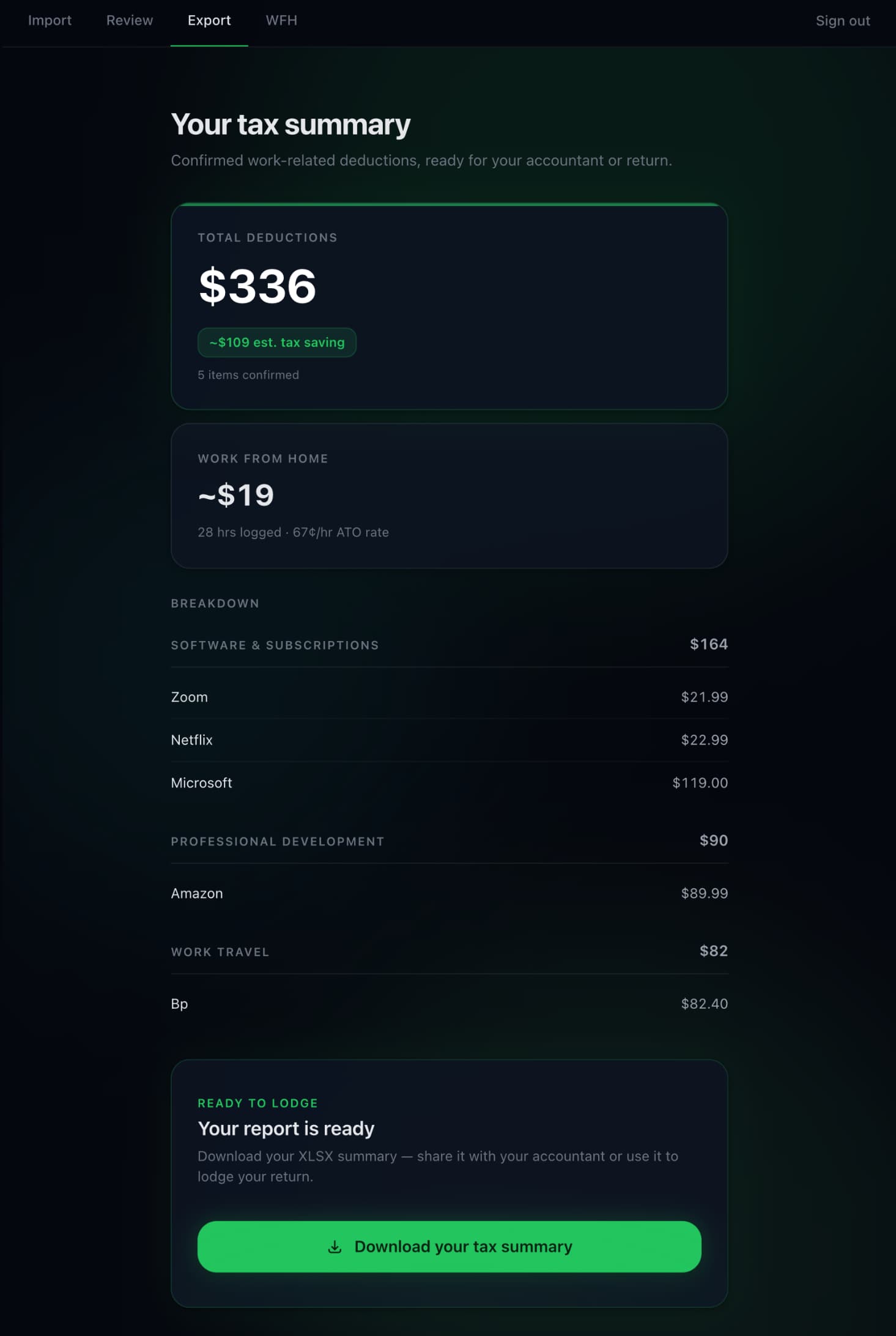Select the Netflix expense entry

(449, 740)
